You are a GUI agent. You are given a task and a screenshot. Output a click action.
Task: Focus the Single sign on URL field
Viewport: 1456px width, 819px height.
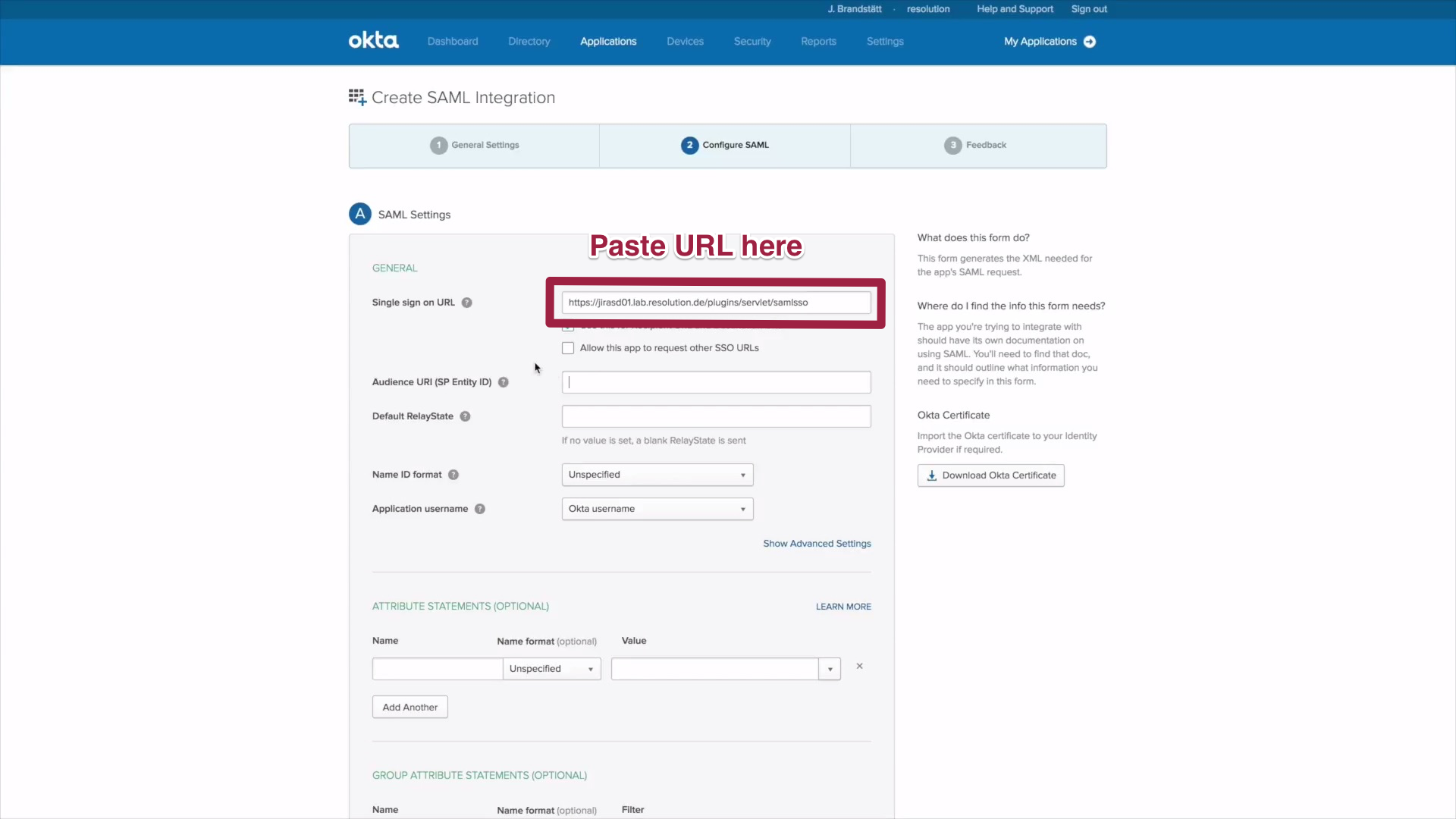[x=716, y=303]
